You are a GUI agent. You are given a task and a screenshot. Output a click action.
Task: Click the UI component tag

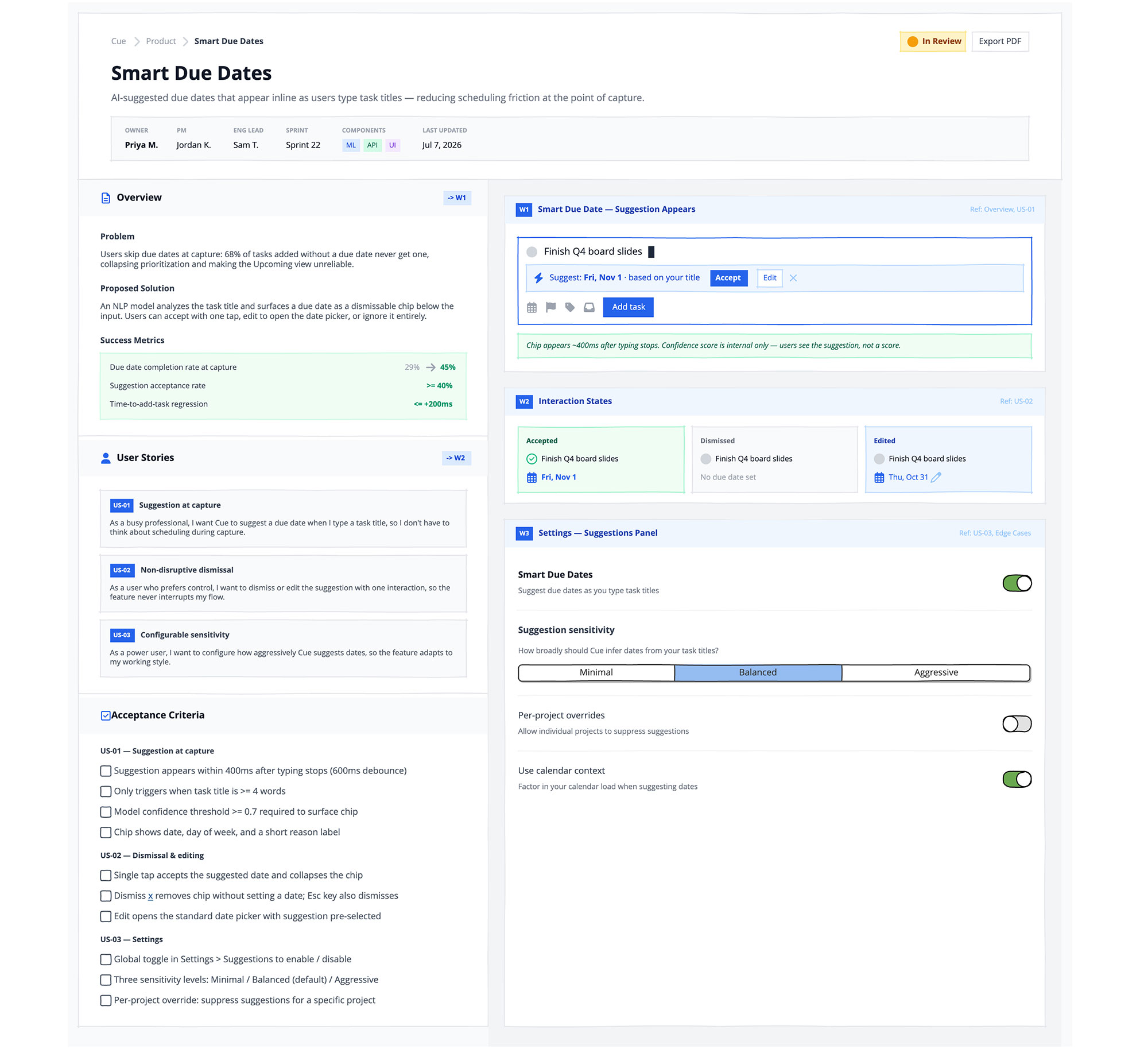point(393,145)
